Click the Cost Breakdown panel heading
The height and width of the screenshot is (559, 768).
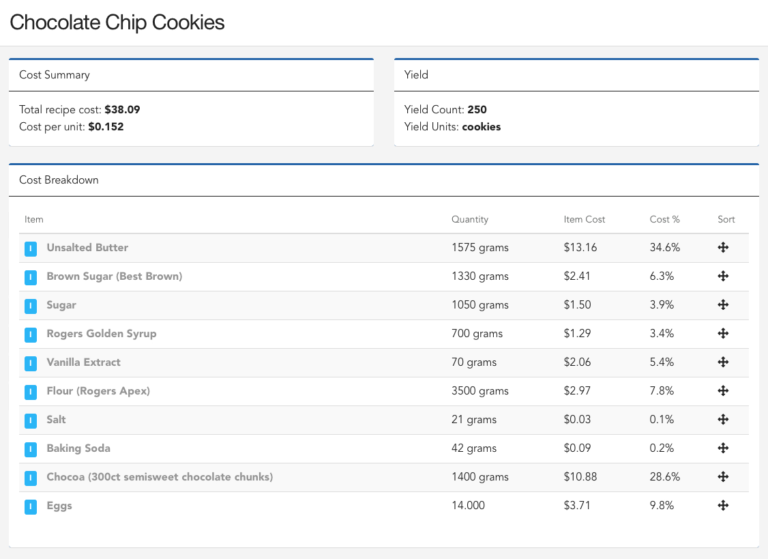point(59,180)
